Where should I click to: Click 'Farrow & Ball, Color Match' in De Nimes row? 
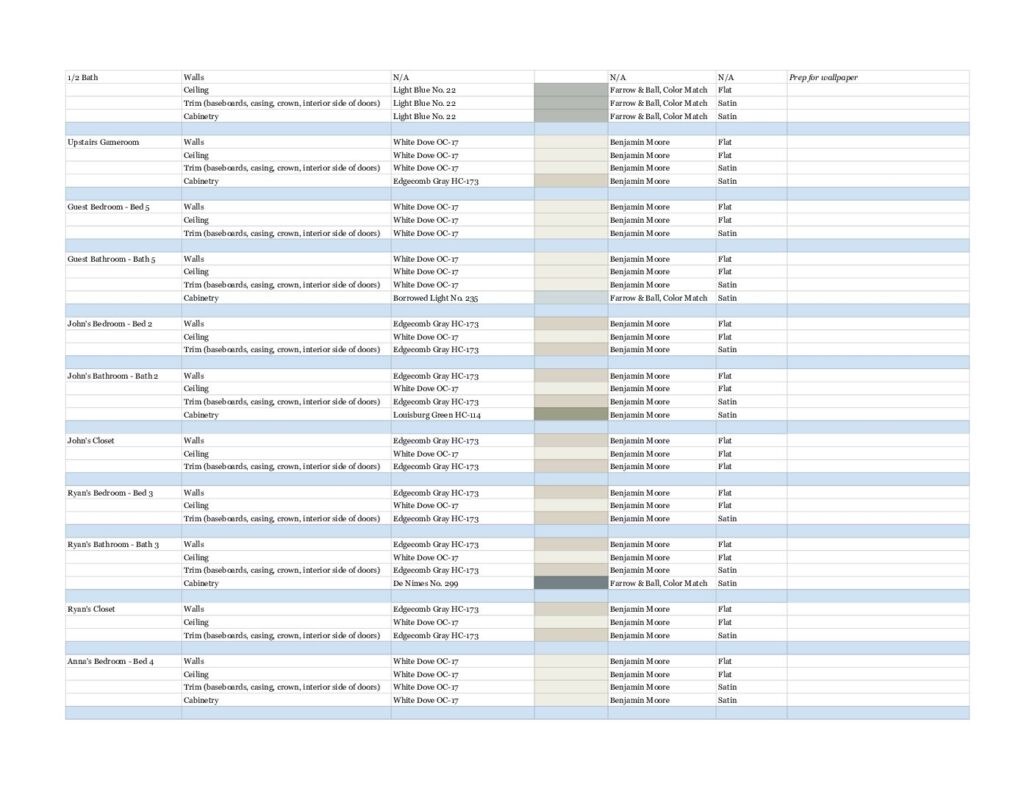658,583
